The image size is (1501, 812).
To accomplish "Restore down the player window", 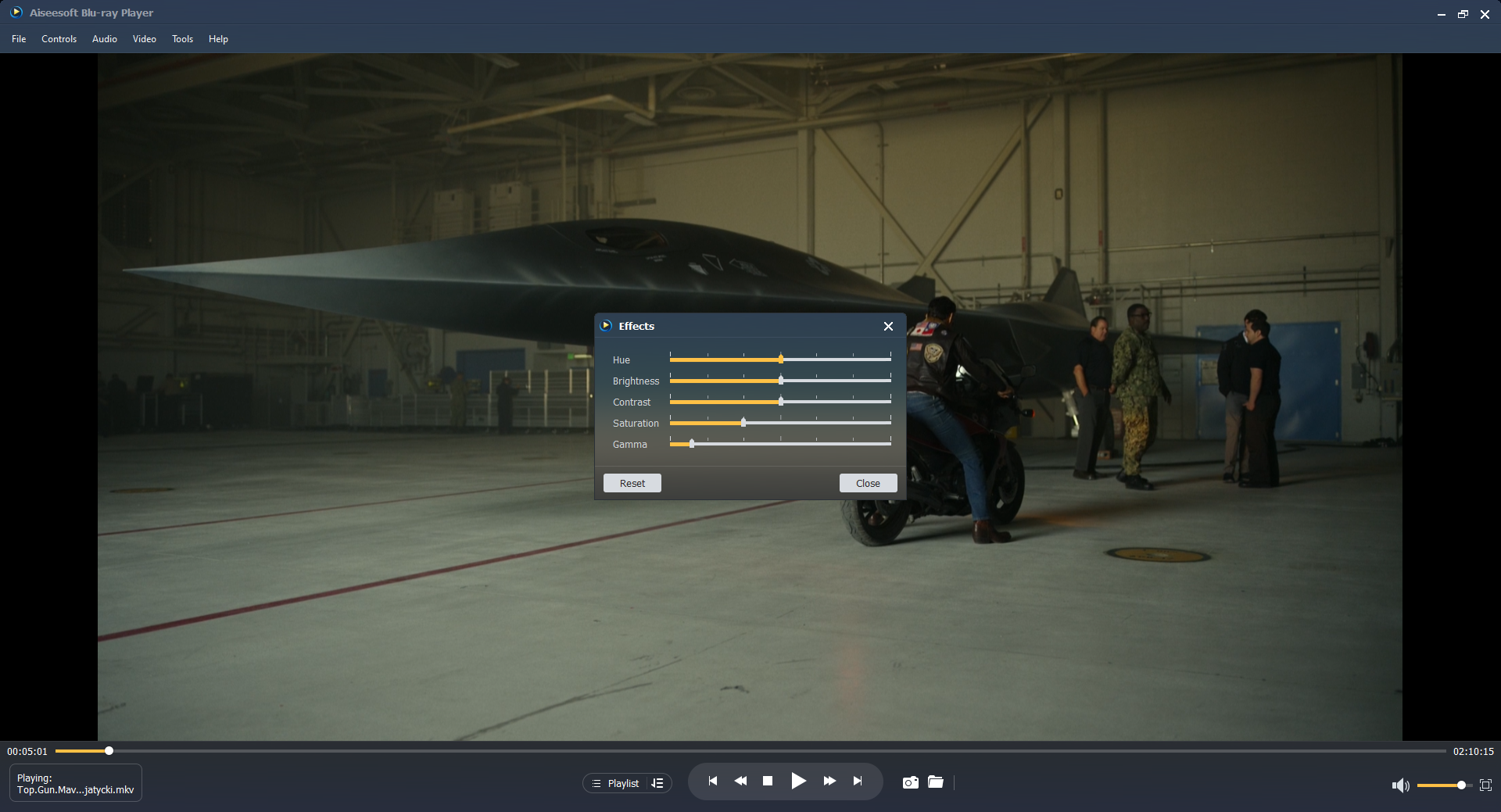I will pos(1463,14).
